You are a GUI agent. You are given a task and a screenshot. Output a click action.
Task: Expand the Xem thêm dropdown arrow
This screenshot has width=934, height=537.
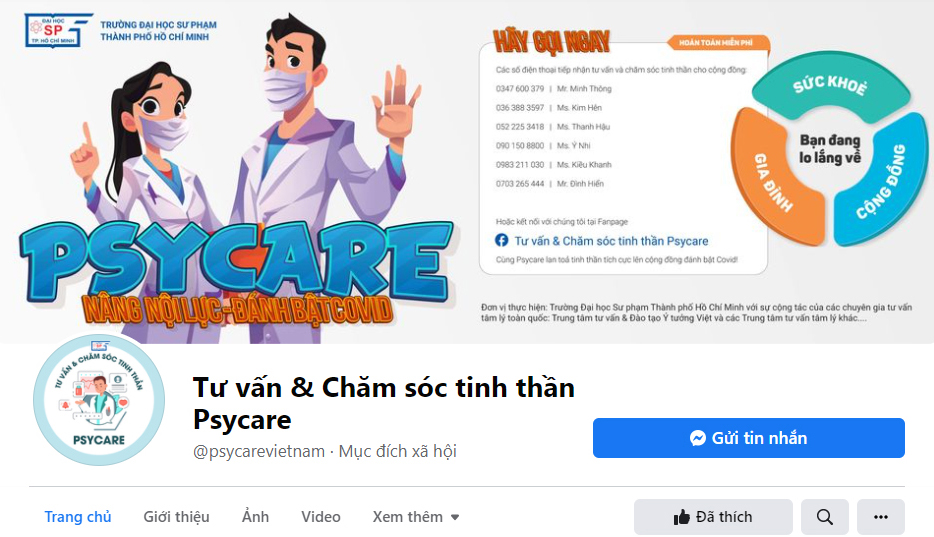point(455,517)
